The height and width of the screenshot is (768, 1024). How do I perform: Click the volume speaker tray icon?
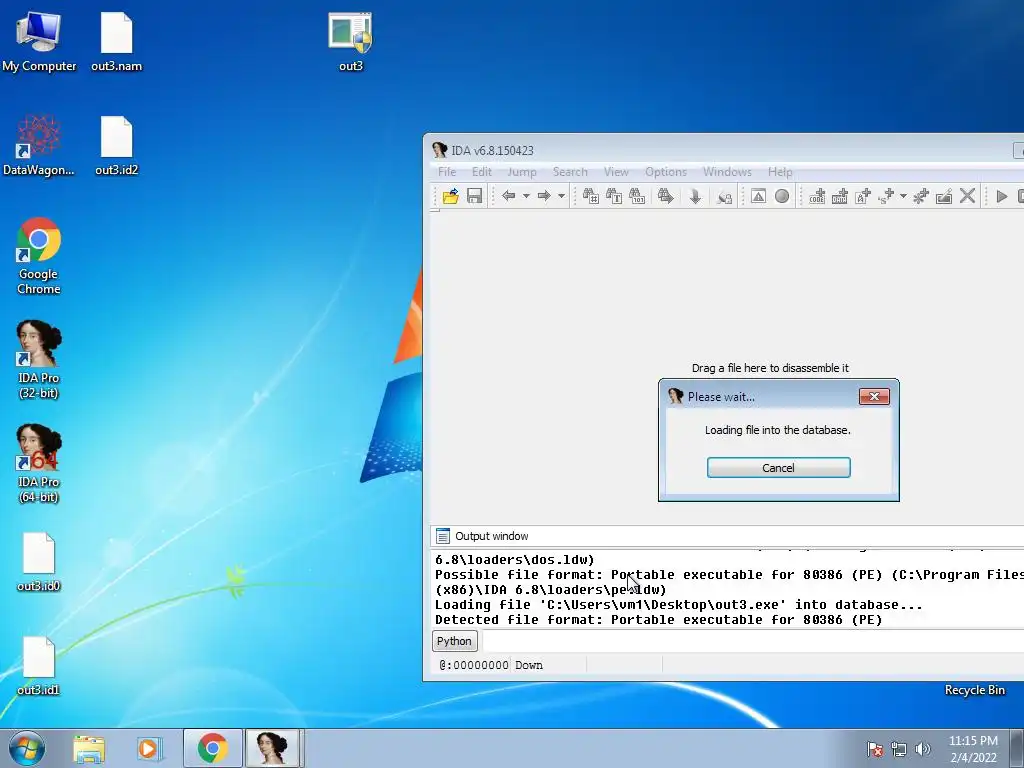pyautogui.click(x=923, y=749)
